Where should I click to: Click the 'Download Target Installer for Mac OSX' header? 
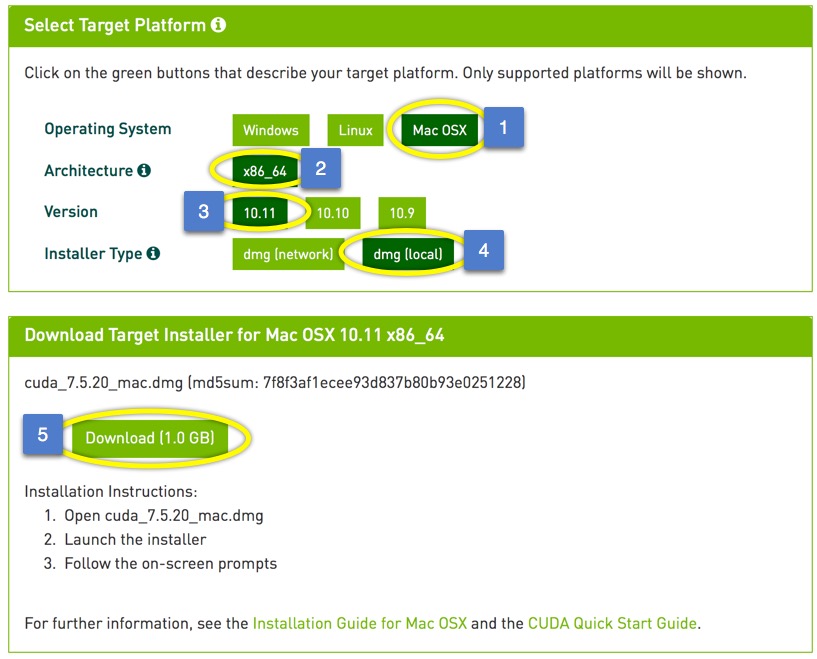234,334
